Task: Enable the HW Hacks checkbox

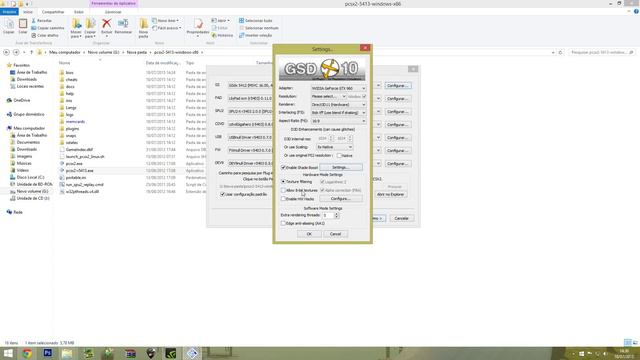Action: (283, 199)
